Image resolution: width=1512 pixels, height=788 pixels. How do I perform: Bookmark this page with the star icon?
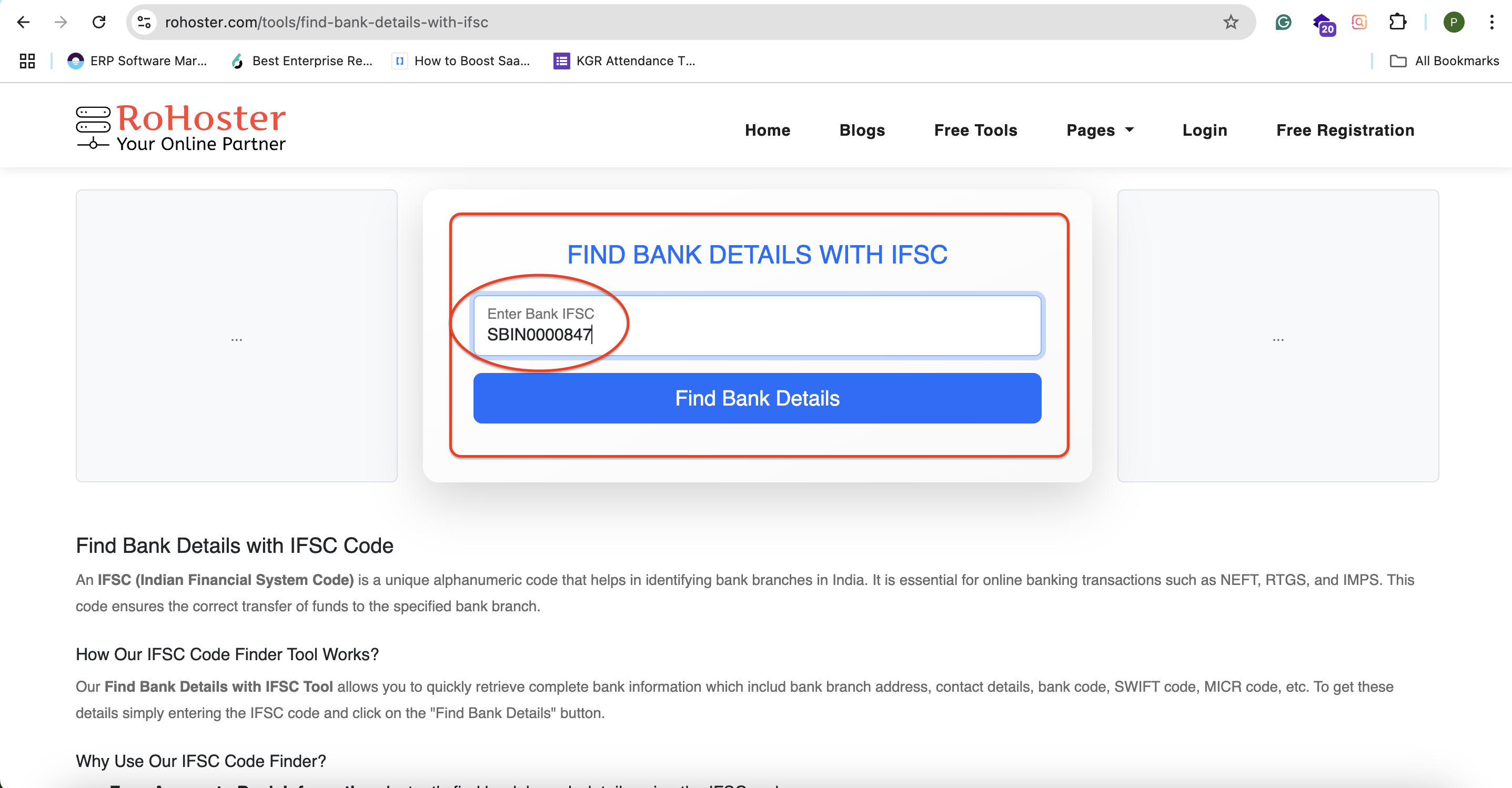[x=1230, y=22]
